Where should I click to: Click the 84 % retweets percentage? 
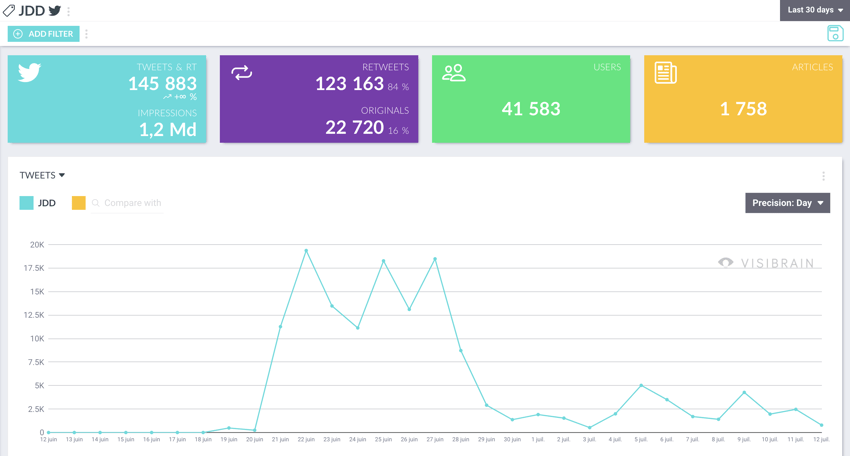tap(398, 87)
